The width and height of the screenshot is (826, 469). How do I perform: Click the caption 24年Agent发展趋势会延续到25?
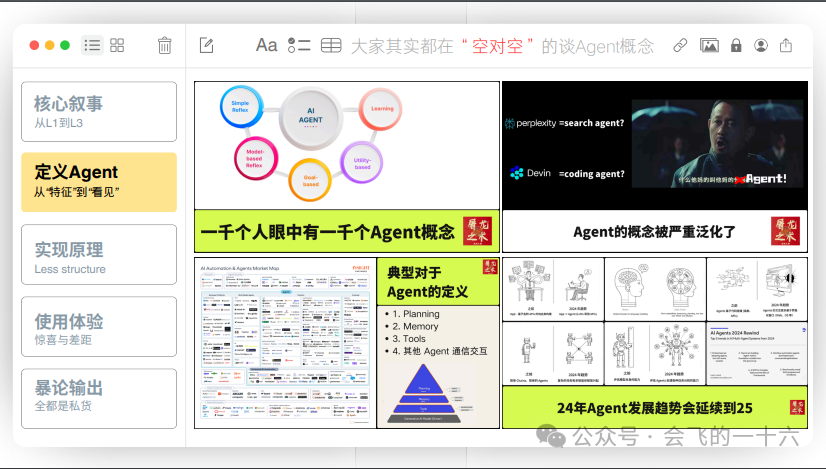click(x=654, y=408)
